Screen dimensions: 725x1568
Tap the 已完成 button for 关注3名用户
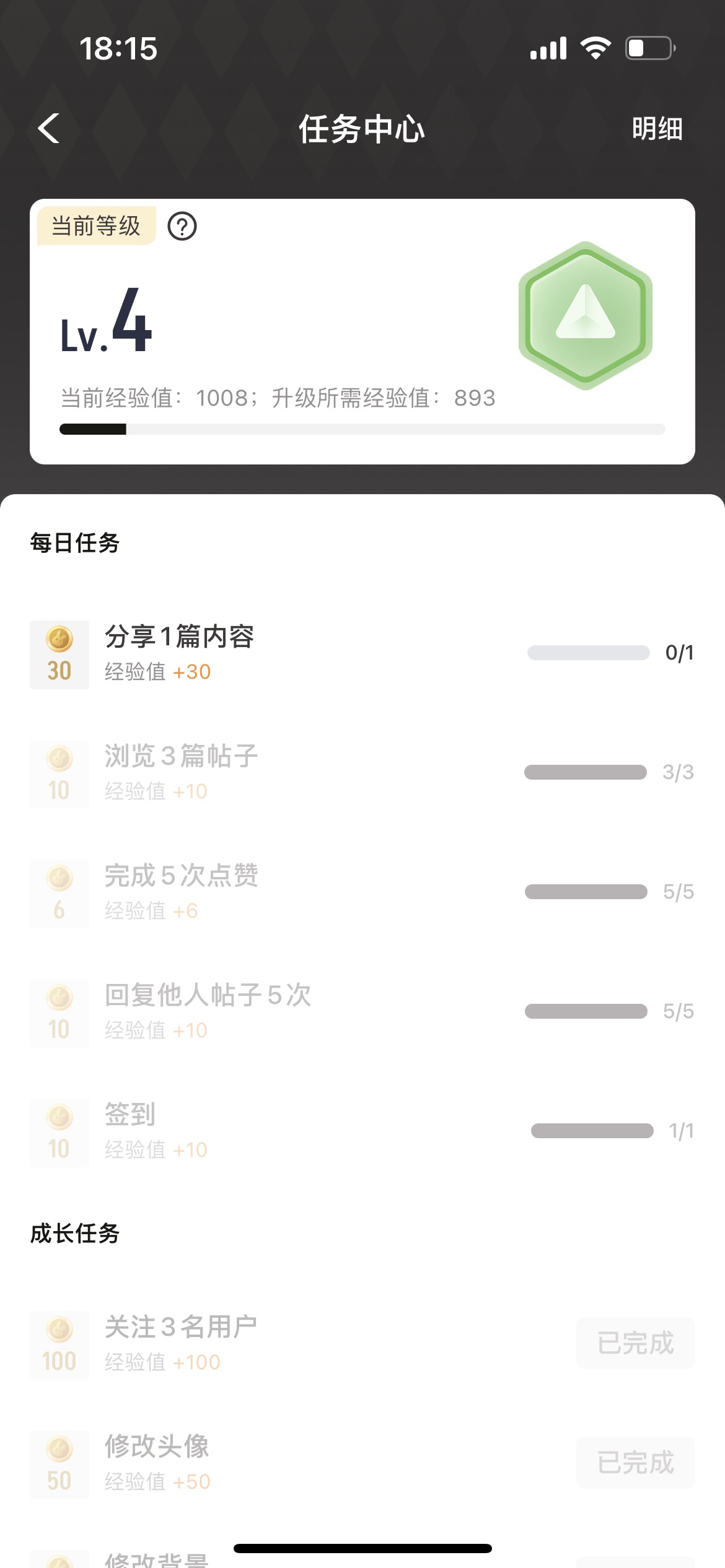click(635, 1343)
